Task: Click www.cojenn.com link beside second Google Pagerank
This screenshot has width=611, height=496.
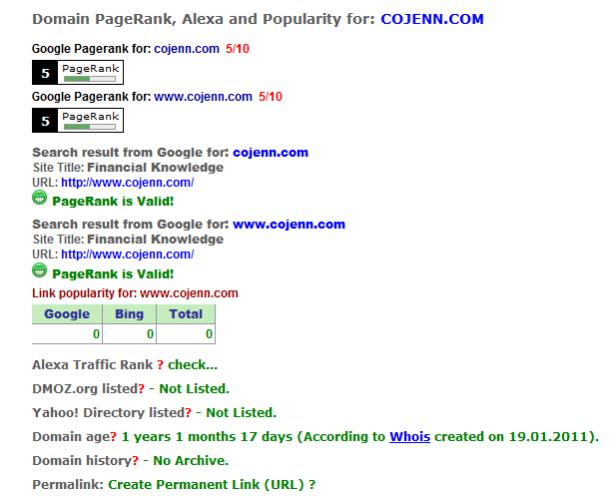Action: click(203, 97)
